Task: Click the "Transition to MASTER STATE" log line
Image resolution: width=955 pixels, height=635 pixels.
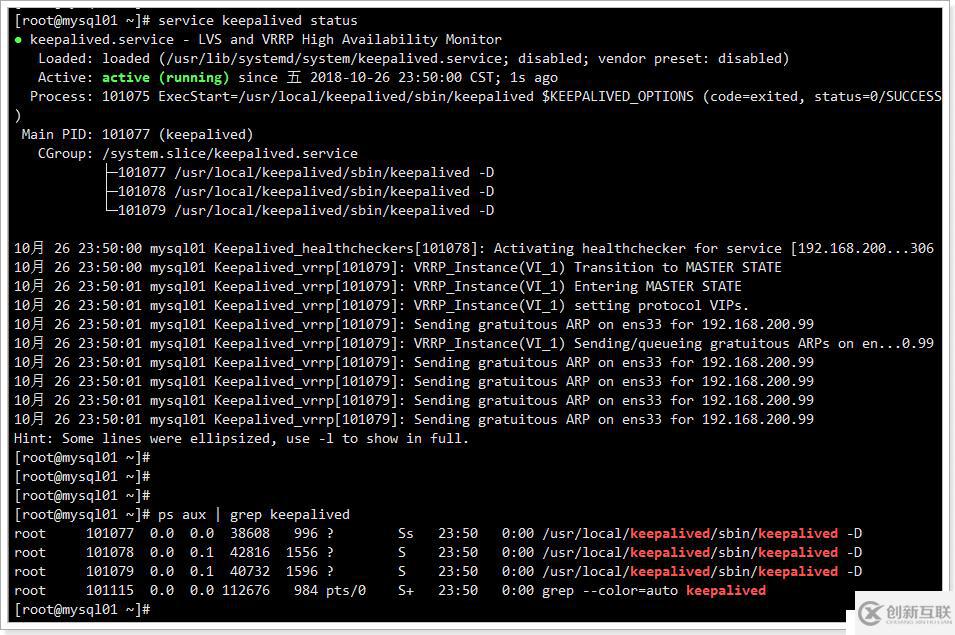Action: [x=677, y=268]
